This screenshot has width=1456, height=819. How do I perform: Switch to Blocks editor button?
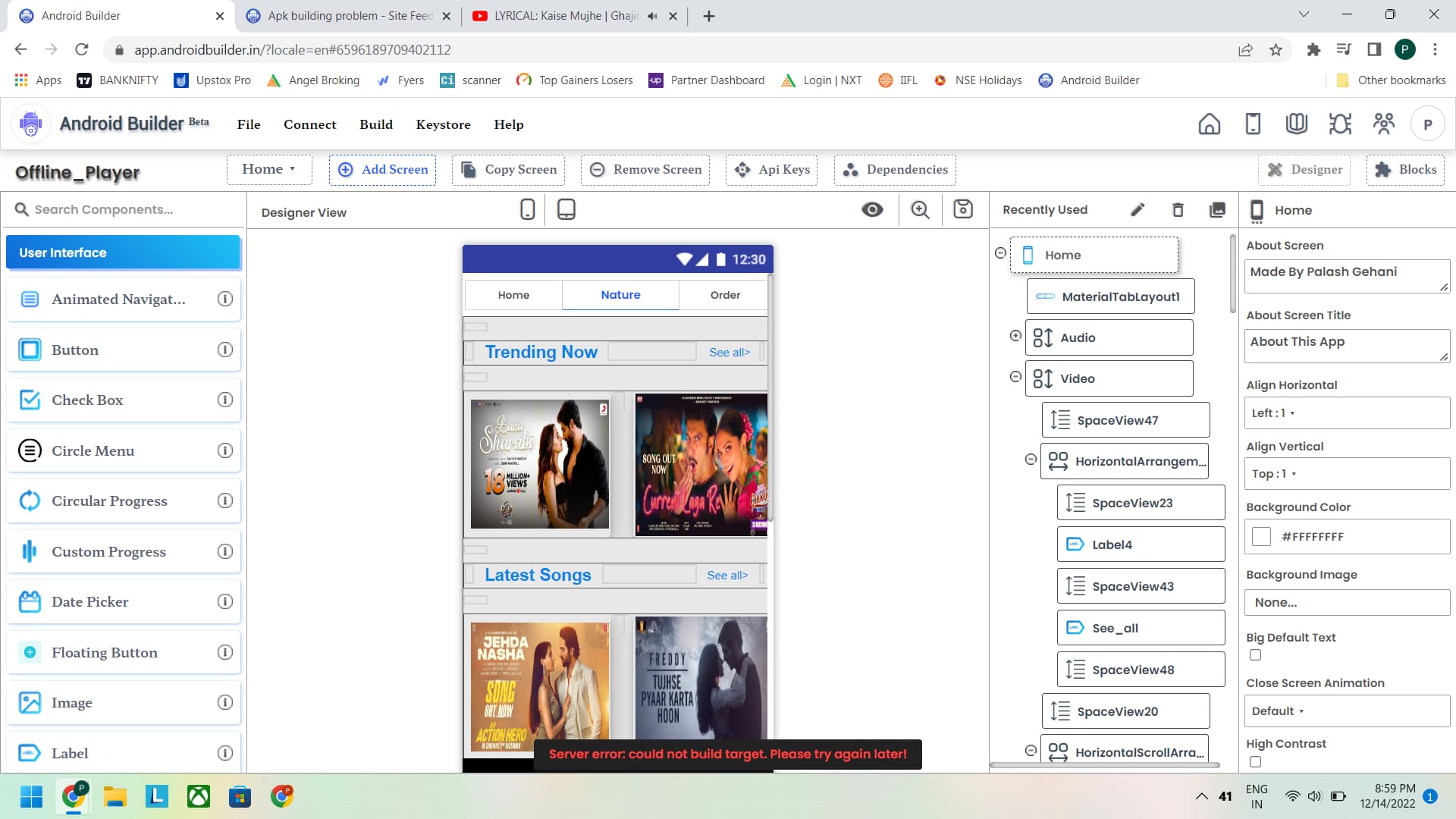[1405, 170]
